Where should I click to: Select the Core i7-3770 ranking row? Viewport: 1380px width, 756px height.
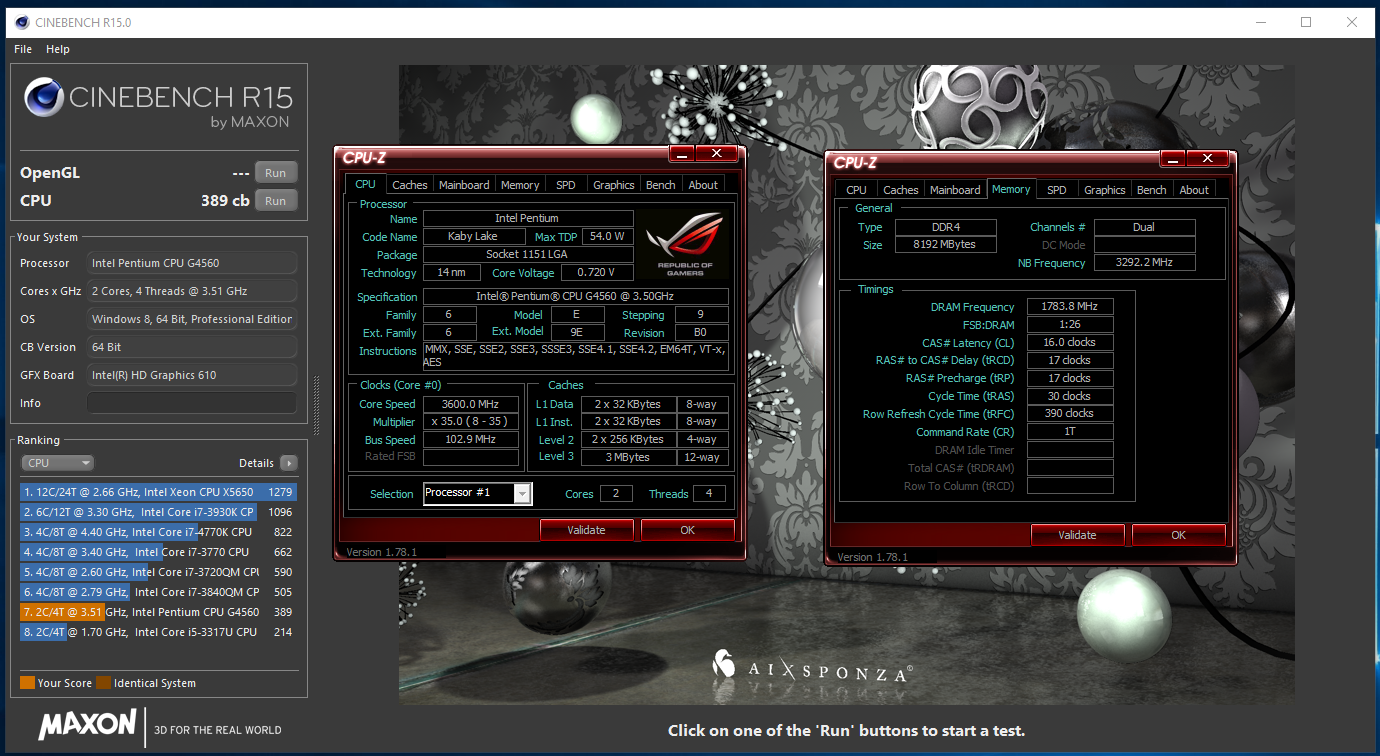[x=159, y=552]
